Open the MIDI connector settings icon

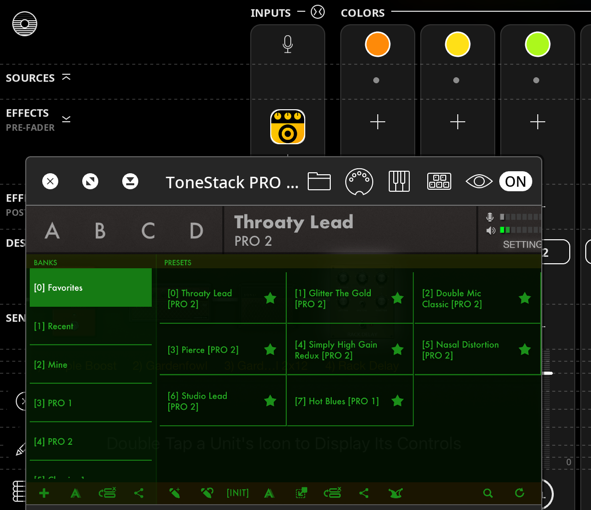click(359, 182)
